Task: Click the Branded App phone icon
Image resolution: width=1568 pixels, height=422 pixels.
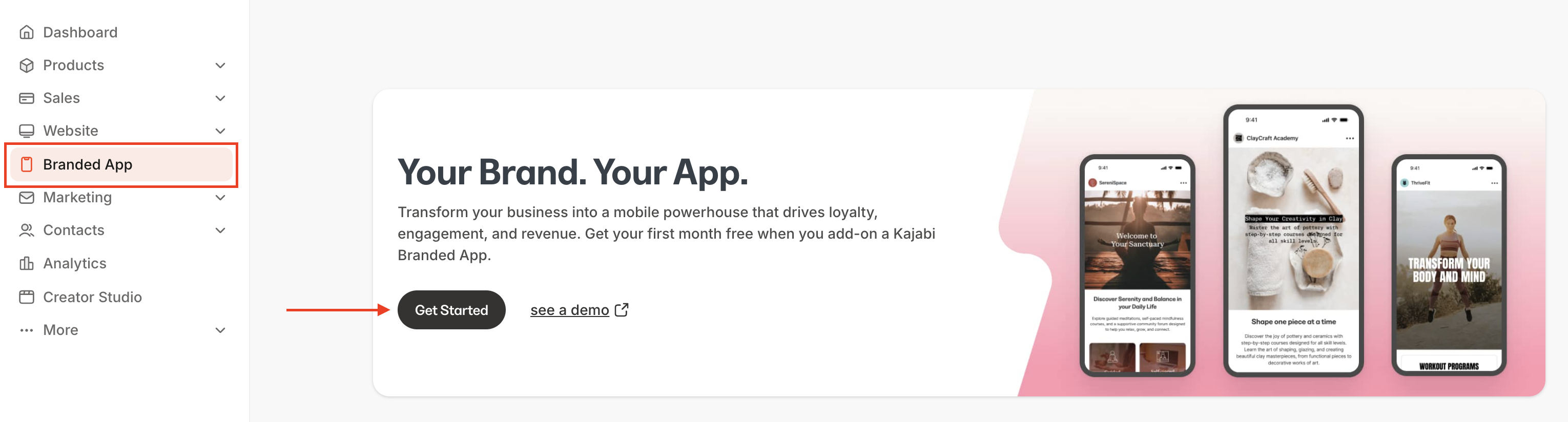Action: [x=26, y=164]
